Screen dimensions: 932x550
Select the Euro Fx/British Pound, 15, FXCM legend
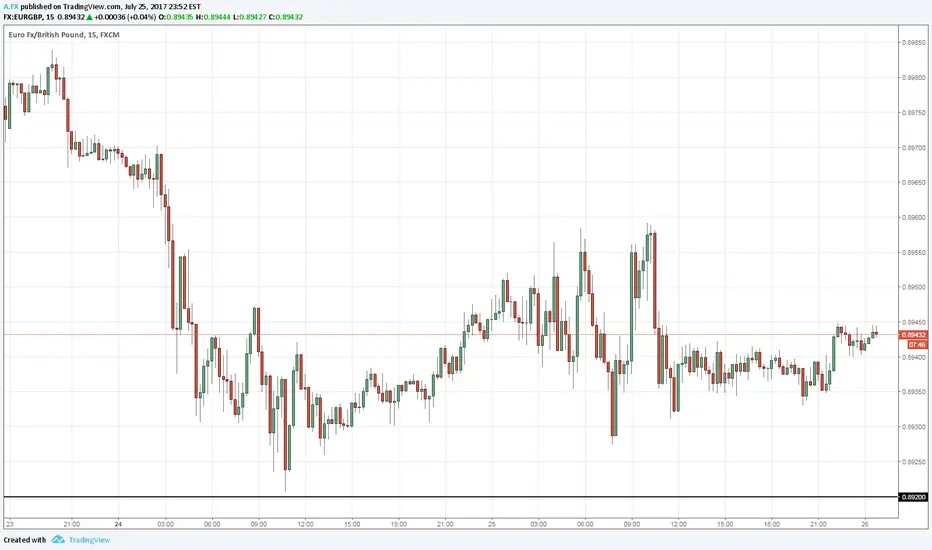pos(64,35)
